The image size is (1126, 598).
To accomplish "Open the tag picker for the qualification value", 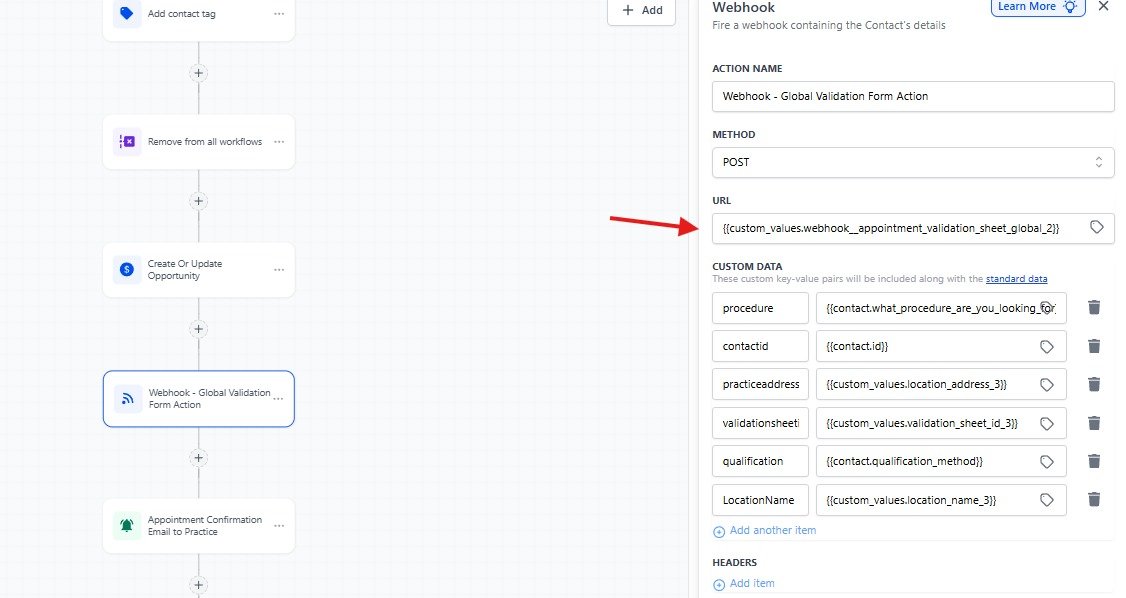I will (x=1047, y=461).
